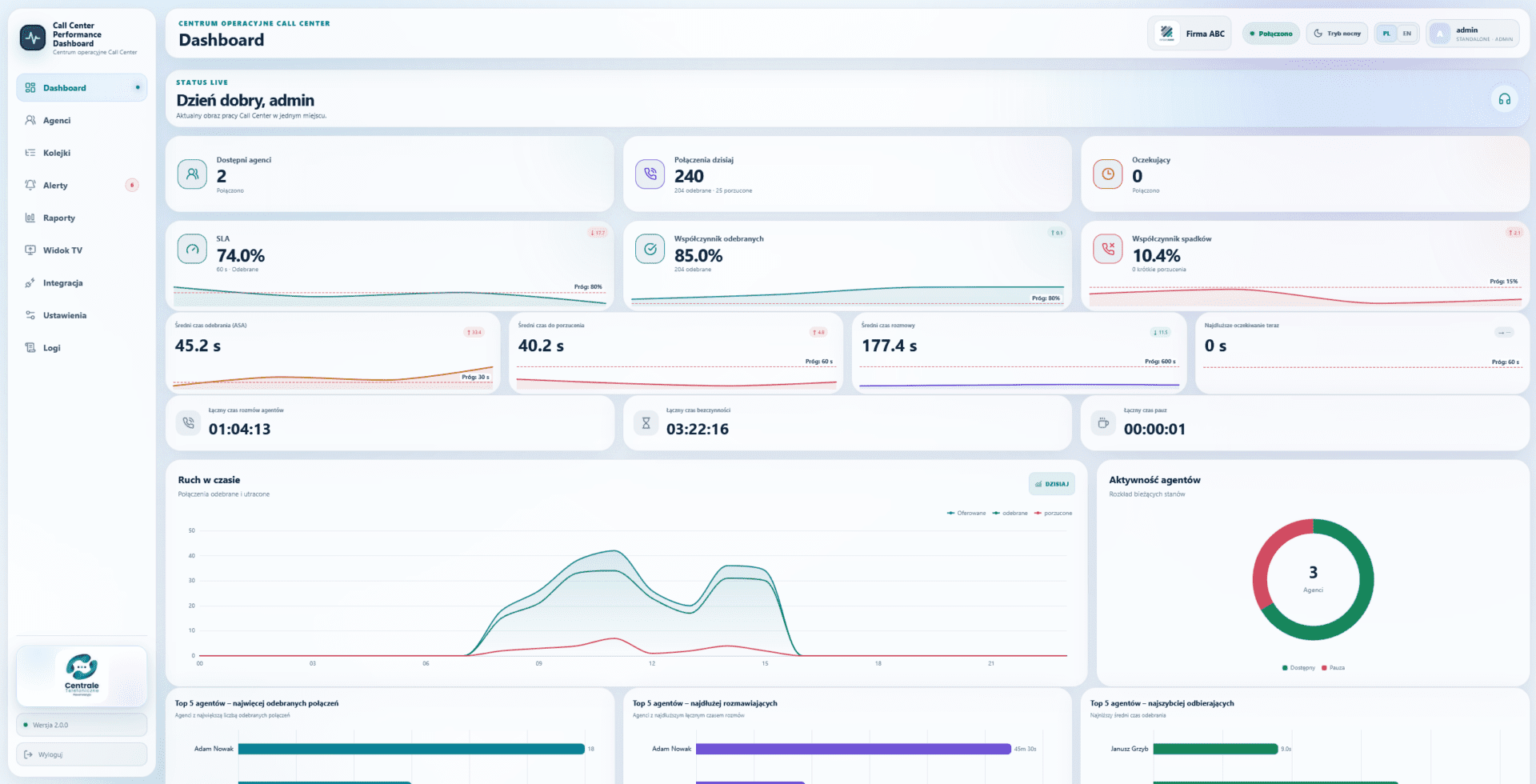The height and width of the screenshot is (784, 1536).
Task: Click the Łączny czas rozmów phone icon
Action: pos(189,422)
